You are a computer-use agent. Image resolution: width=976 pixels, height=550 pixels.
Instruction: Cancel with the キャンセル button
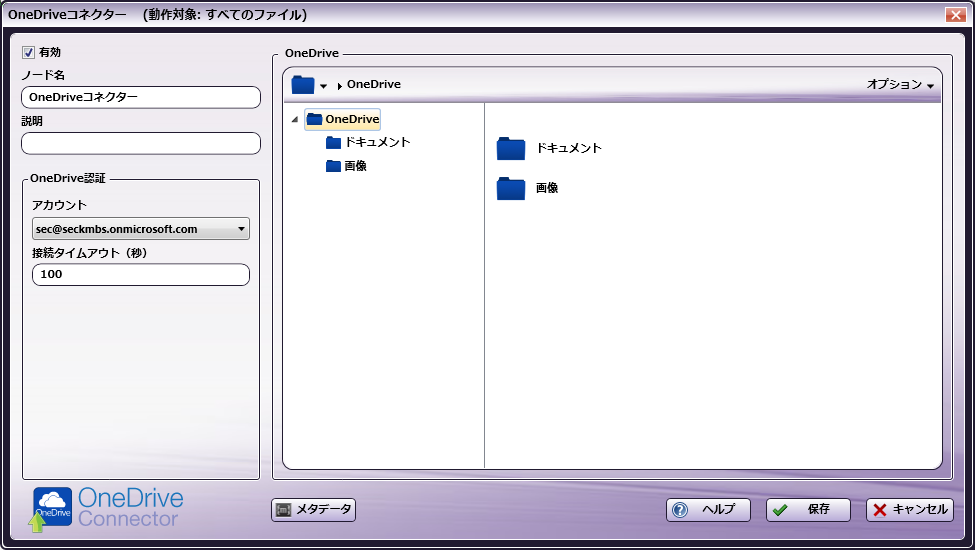909,510
